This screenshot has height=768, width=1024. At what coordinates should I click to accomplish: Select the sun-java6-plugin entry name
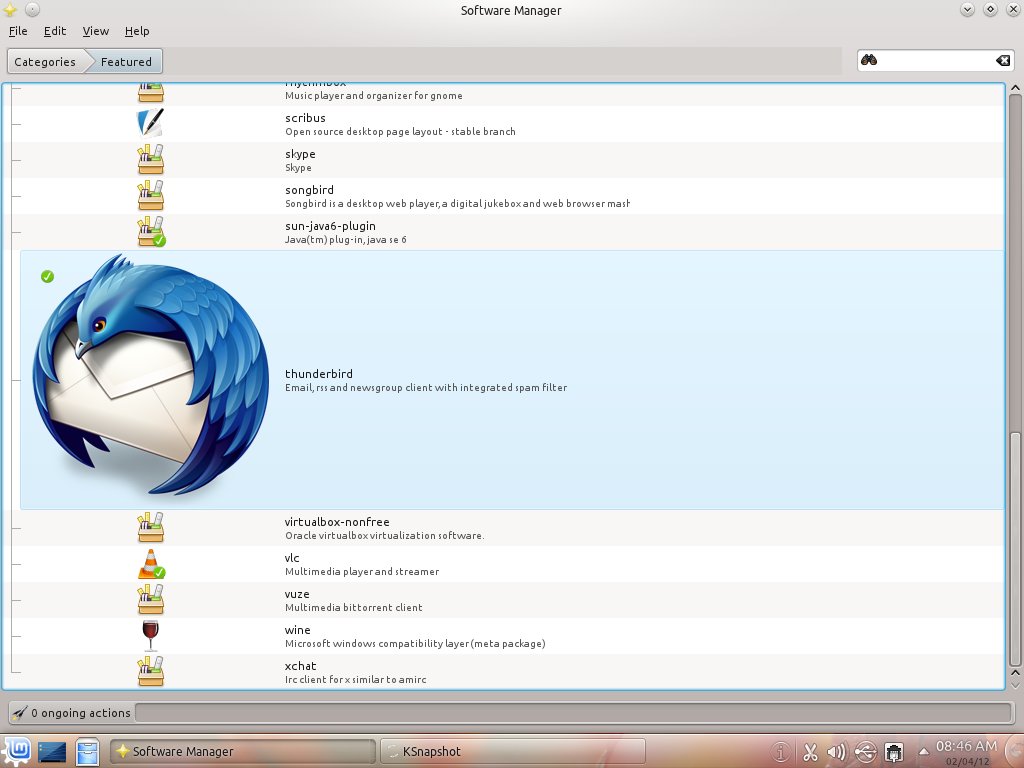[330, 226]
